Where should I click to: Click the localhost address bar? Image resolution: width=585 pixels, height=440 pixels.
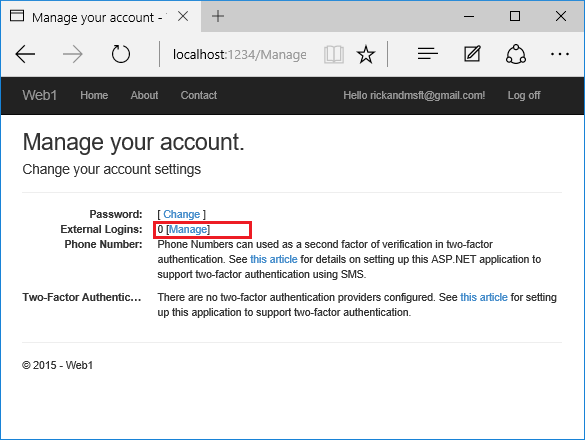[x=240, y=54]
